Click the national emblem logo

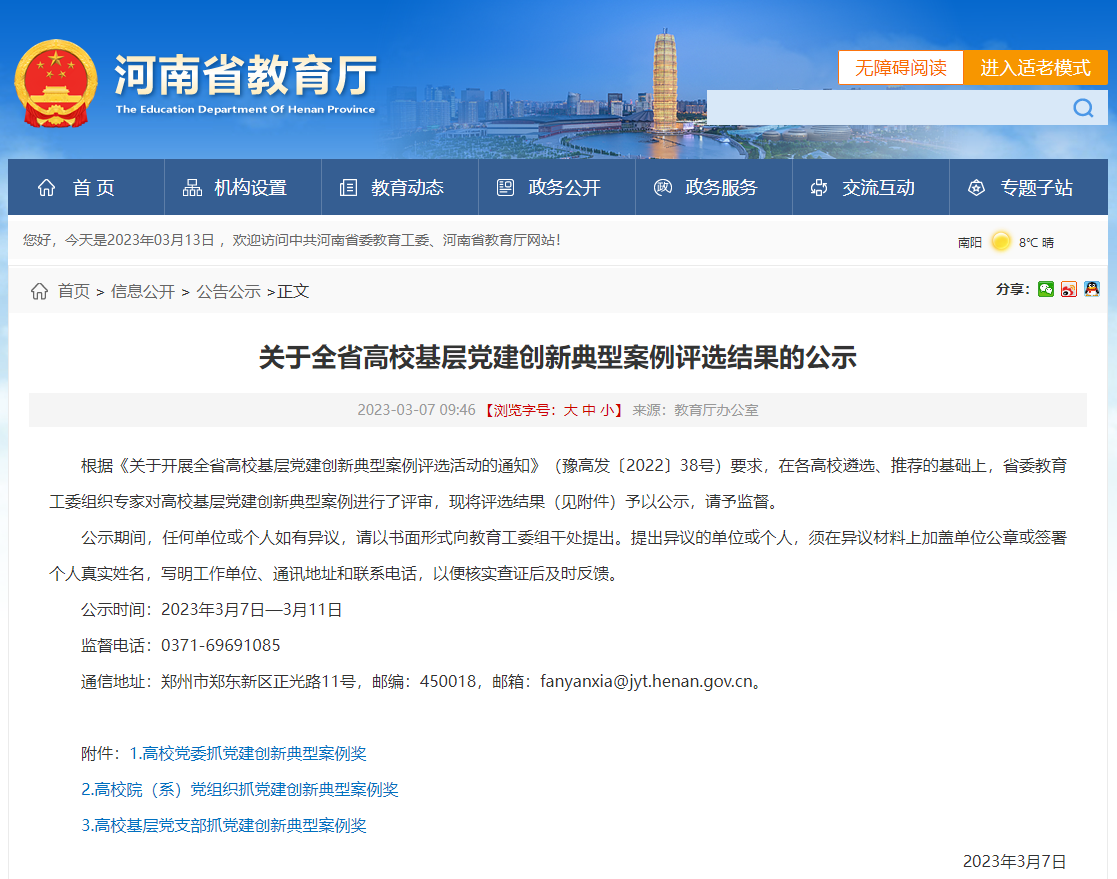click(56, 83)
